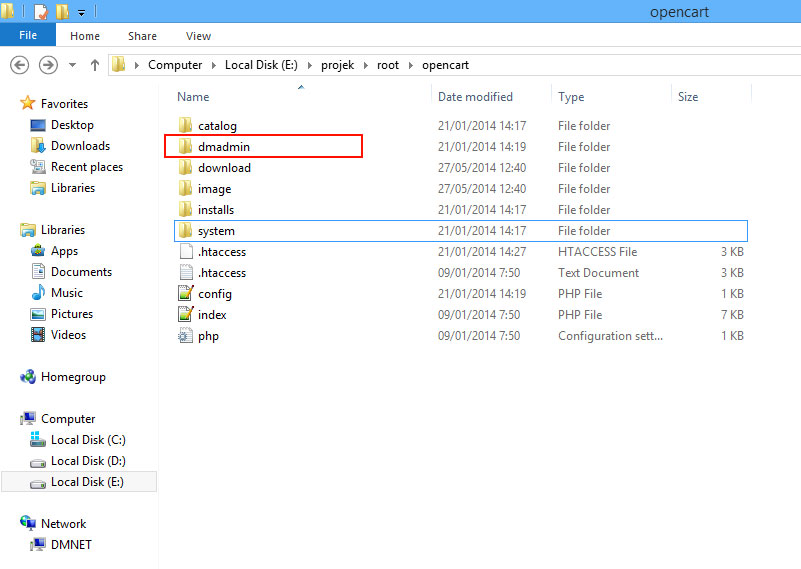Select the catalog folder icon
Screen dimensions: 801x569
[x=185, y=125]
